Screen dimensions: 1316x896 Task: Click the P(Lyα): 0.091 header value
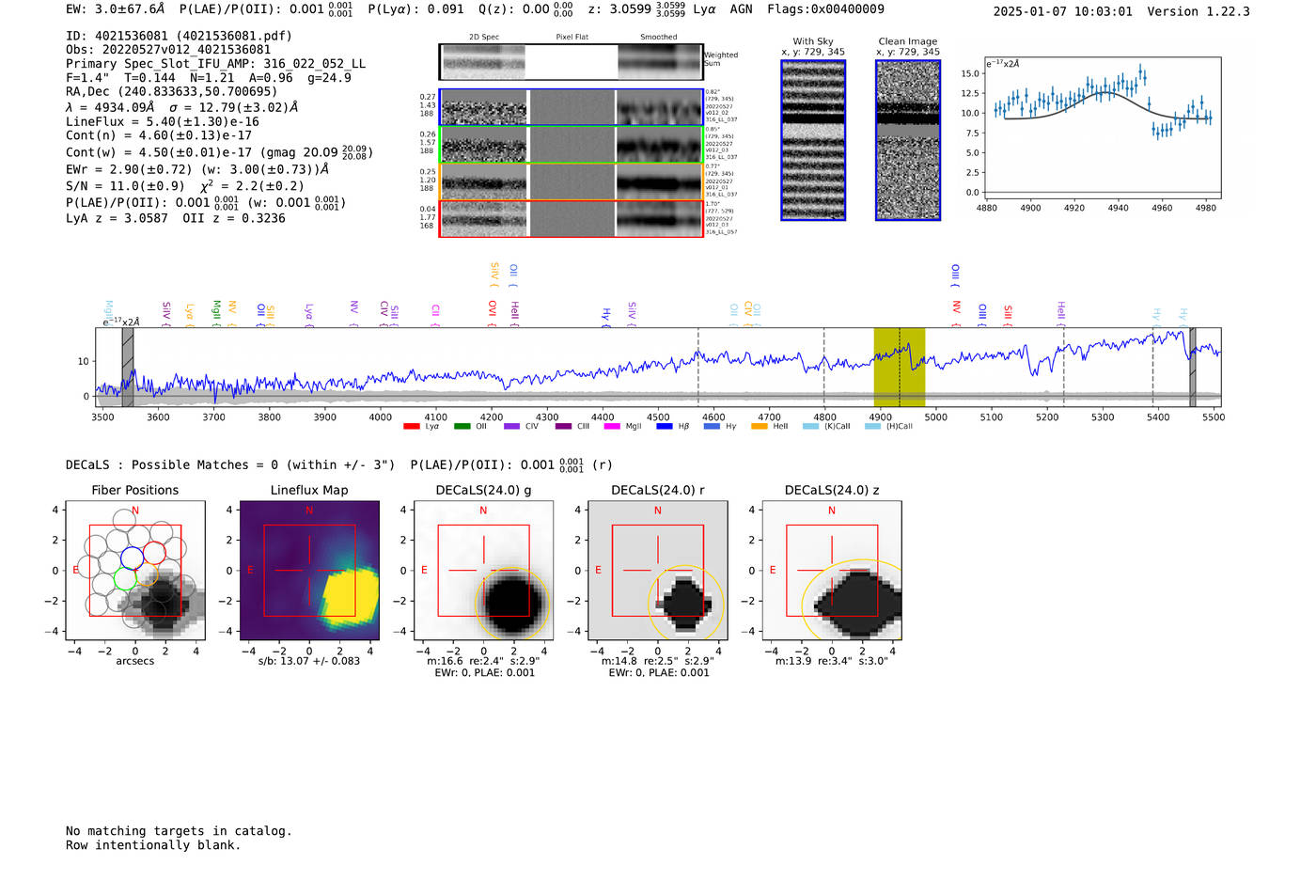coord(415,9)
